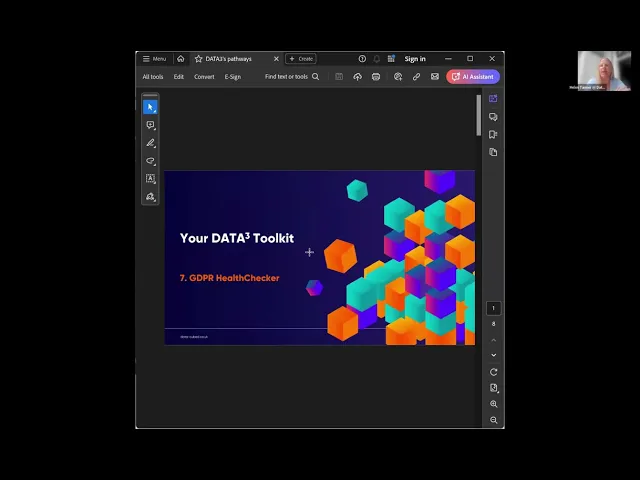Click the presenter webcam thumbnail
Viewport: 640px width, 480px height.
click(x=604, y=71)
